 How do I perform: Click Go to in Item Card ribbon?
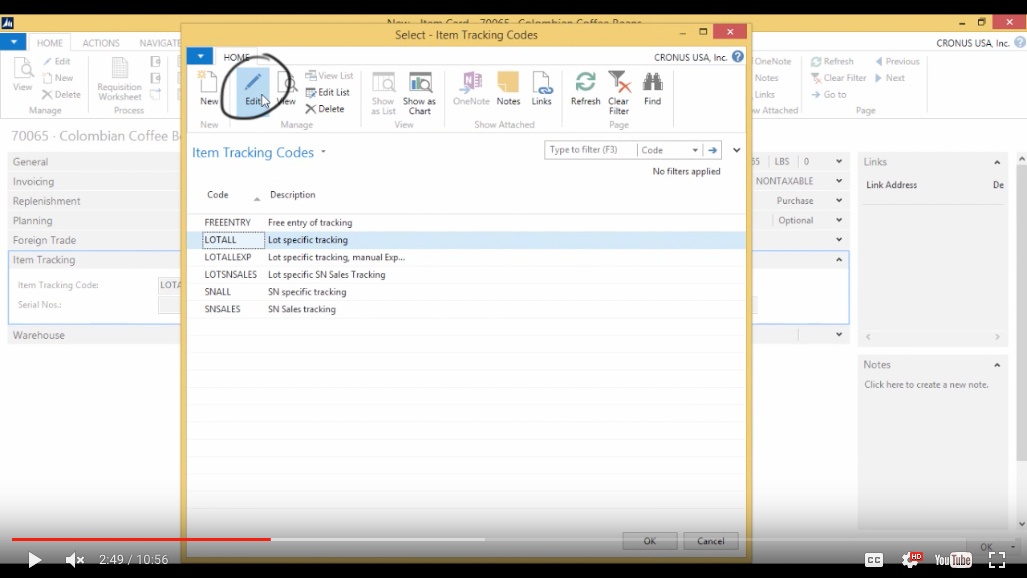(x=829, y=94)
